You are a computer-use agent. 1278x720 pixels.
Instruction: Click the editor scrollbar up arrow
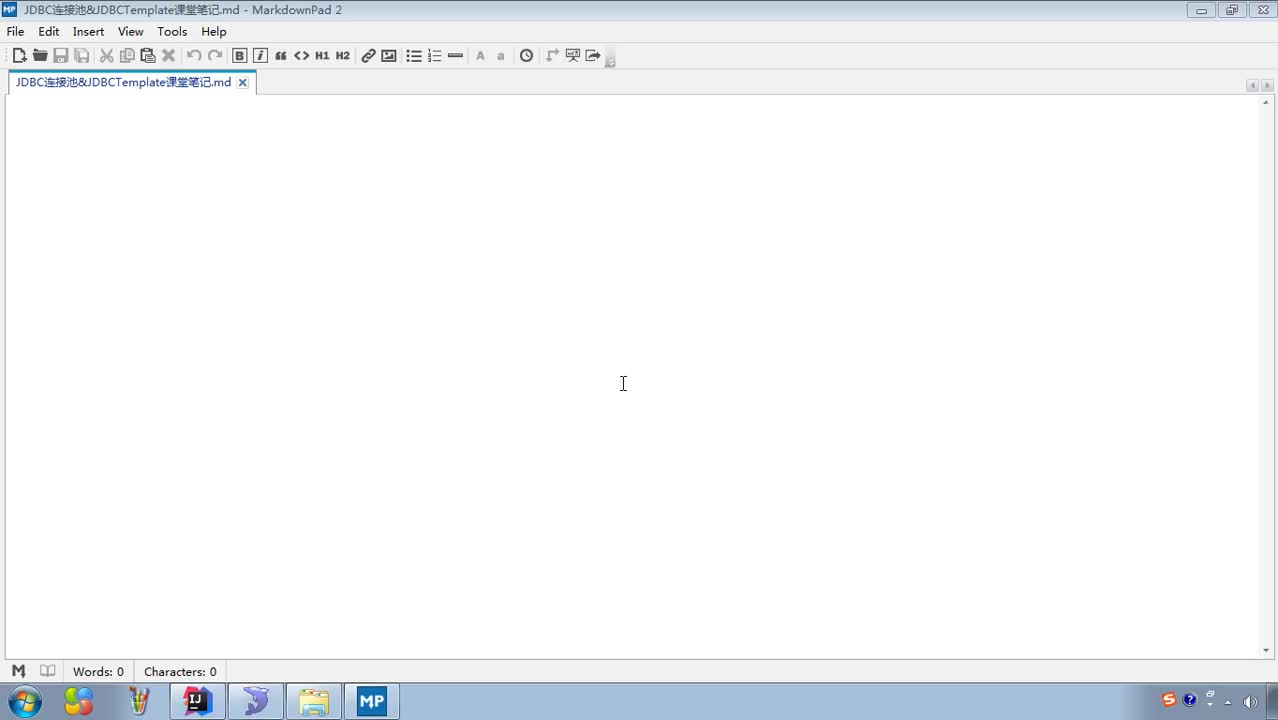point(1266,102)
